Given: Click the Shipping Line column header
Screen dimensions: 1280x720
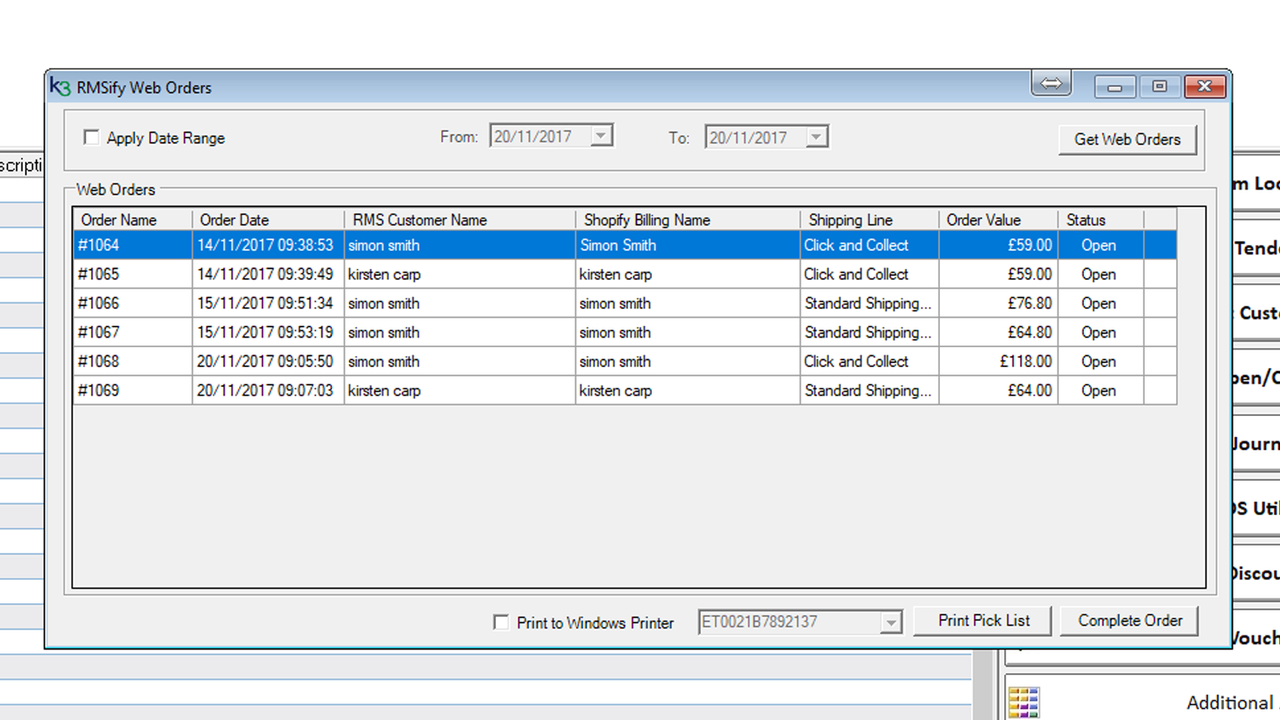Looking at the screenshot, I should (x=870, y=220).
